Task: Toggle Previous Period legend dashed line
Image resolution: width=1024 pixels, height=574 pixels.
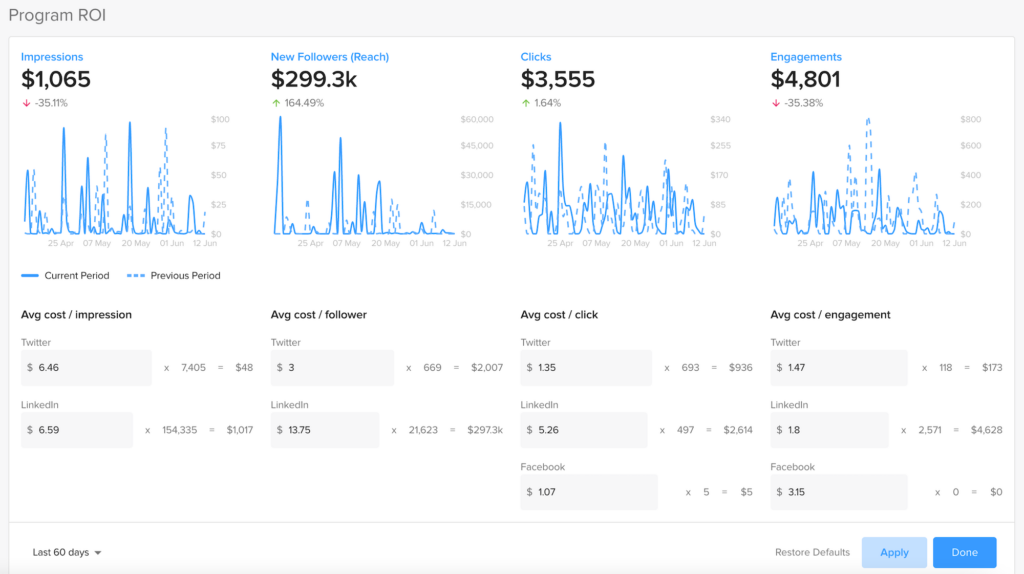Action: coord(136,275)
